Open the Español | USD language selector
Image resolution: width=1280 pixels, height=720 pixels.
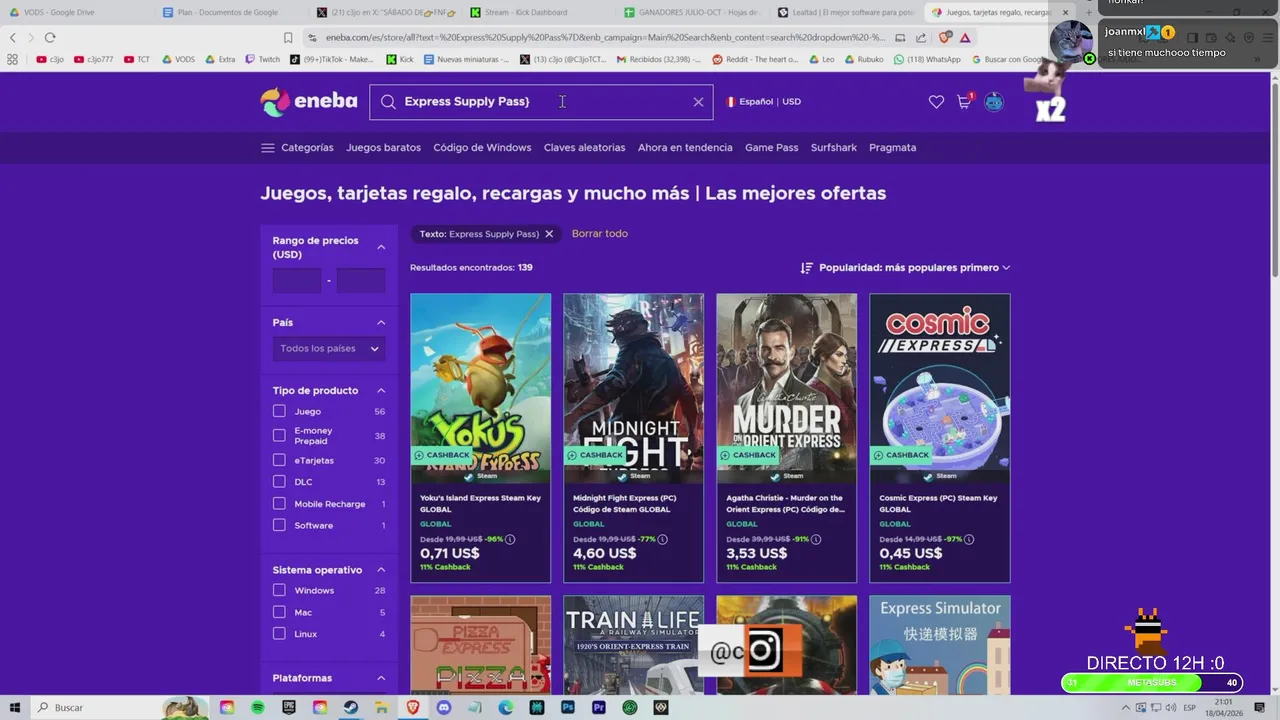[764, 102]
